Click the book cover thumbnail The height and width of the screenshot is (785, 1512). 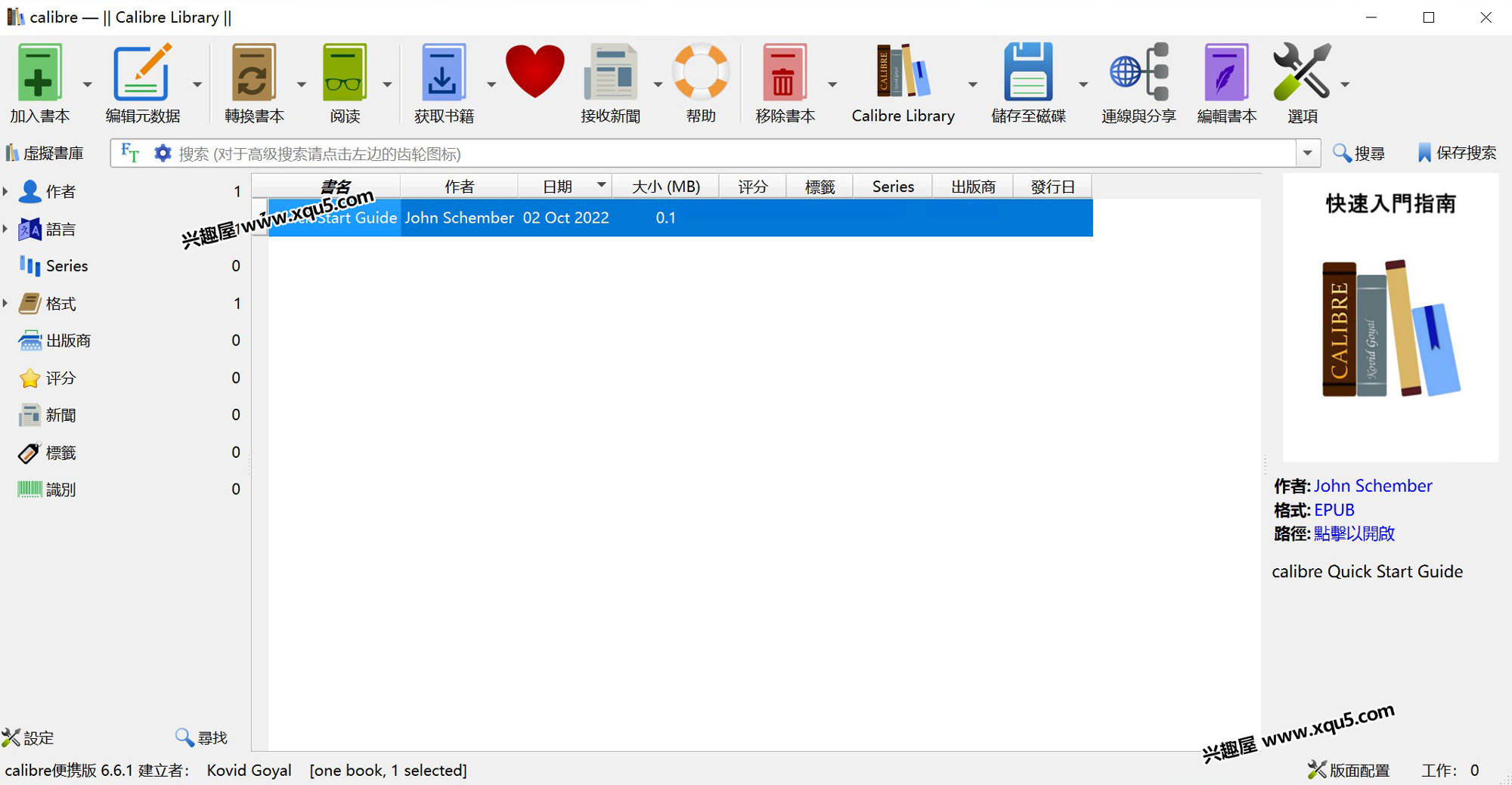point(1390,317)
